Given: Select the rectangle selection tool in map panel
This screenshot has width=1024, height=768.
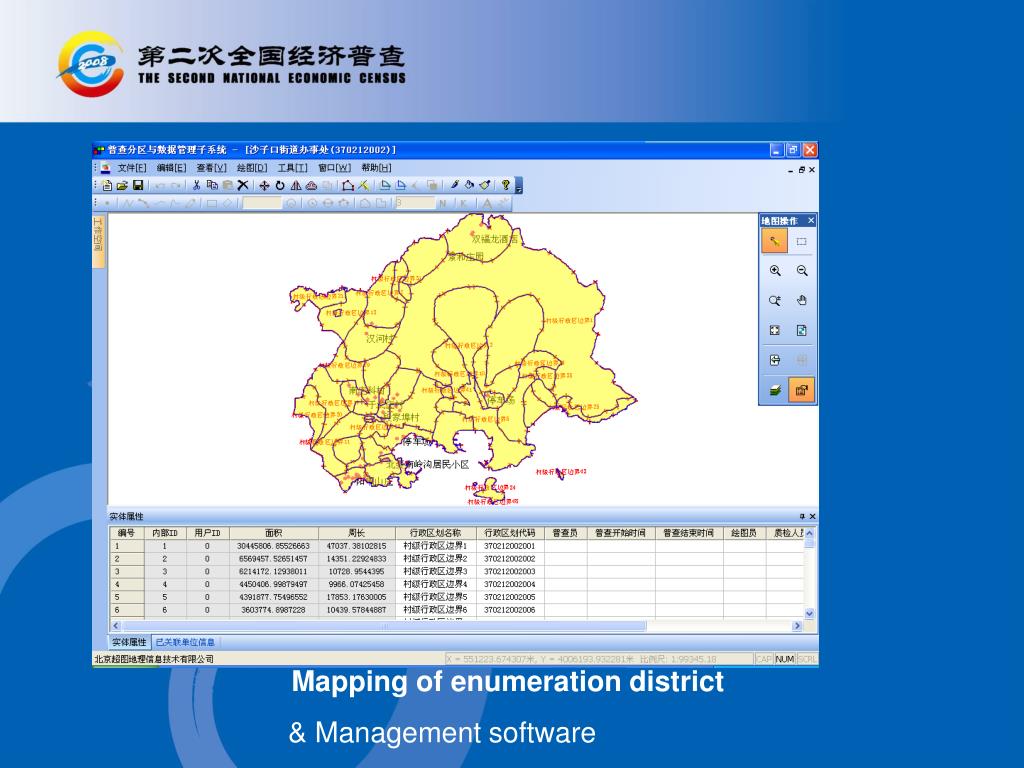Looking at the screenshot, I should click(801, 241).
